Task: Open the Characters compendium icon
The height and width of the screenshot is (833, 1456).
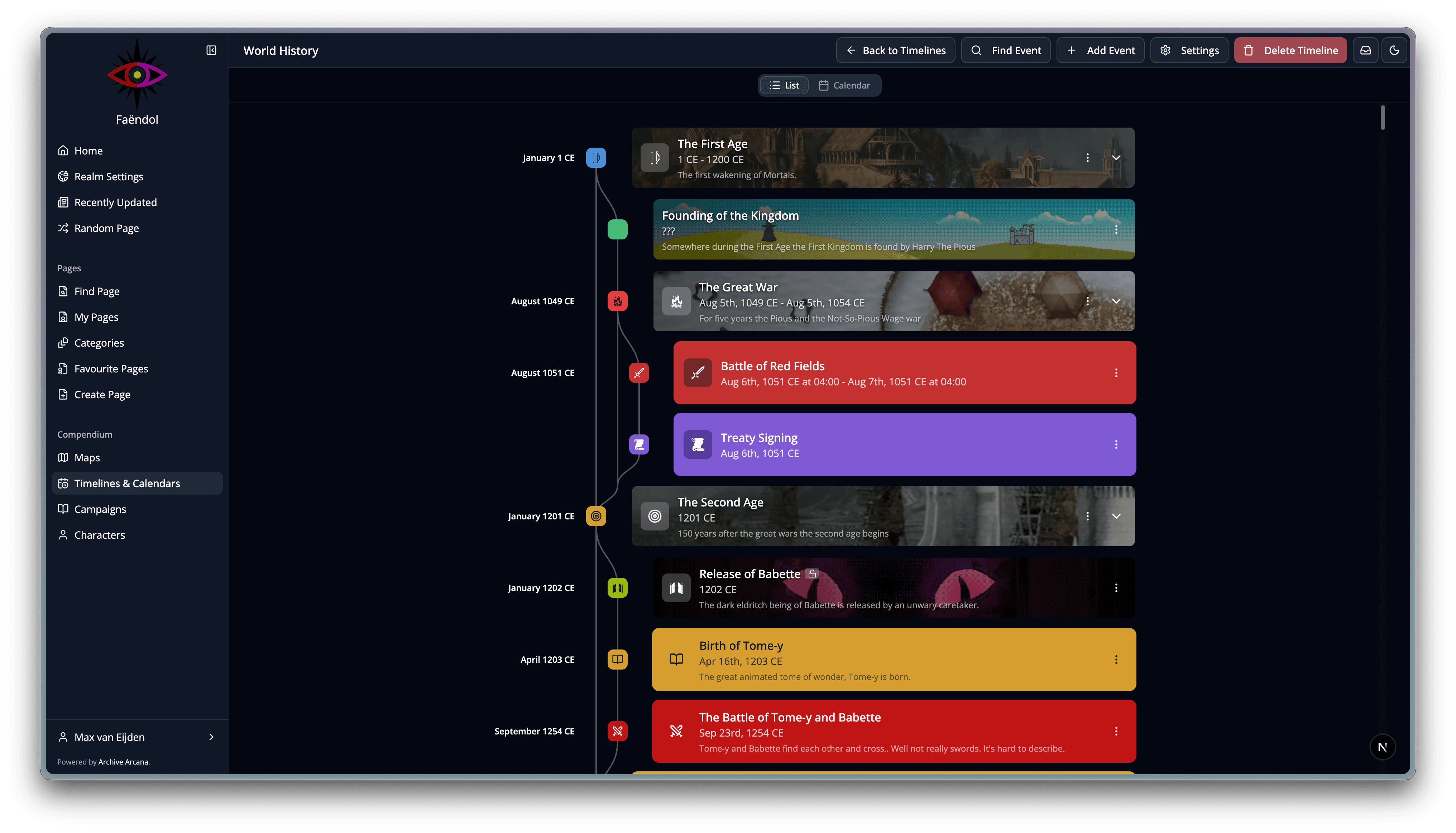Action: point(63,535)
